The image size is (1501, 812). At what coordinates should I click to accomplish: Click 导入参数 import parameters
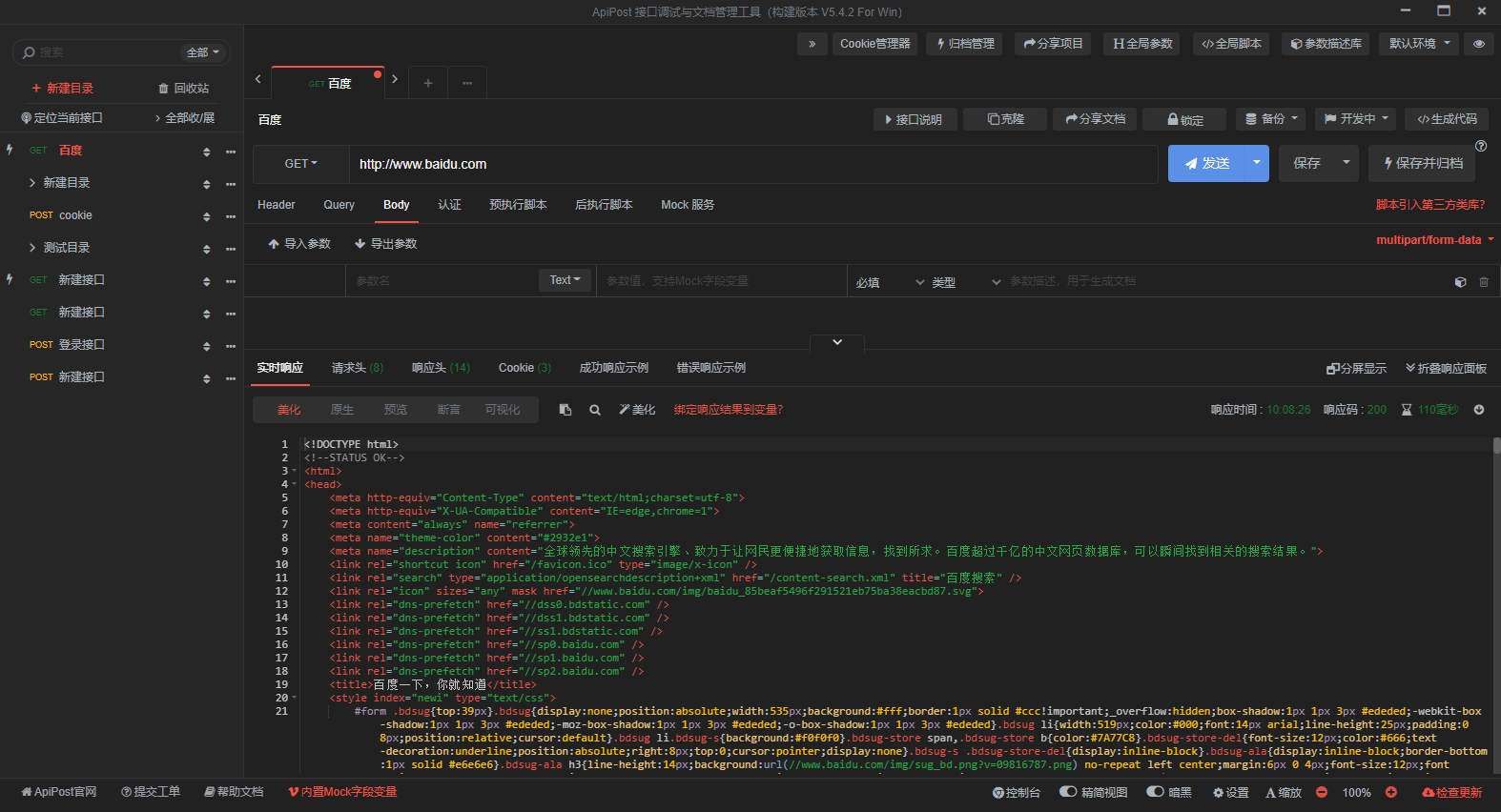pyautogui.click(x=299, y=244)
